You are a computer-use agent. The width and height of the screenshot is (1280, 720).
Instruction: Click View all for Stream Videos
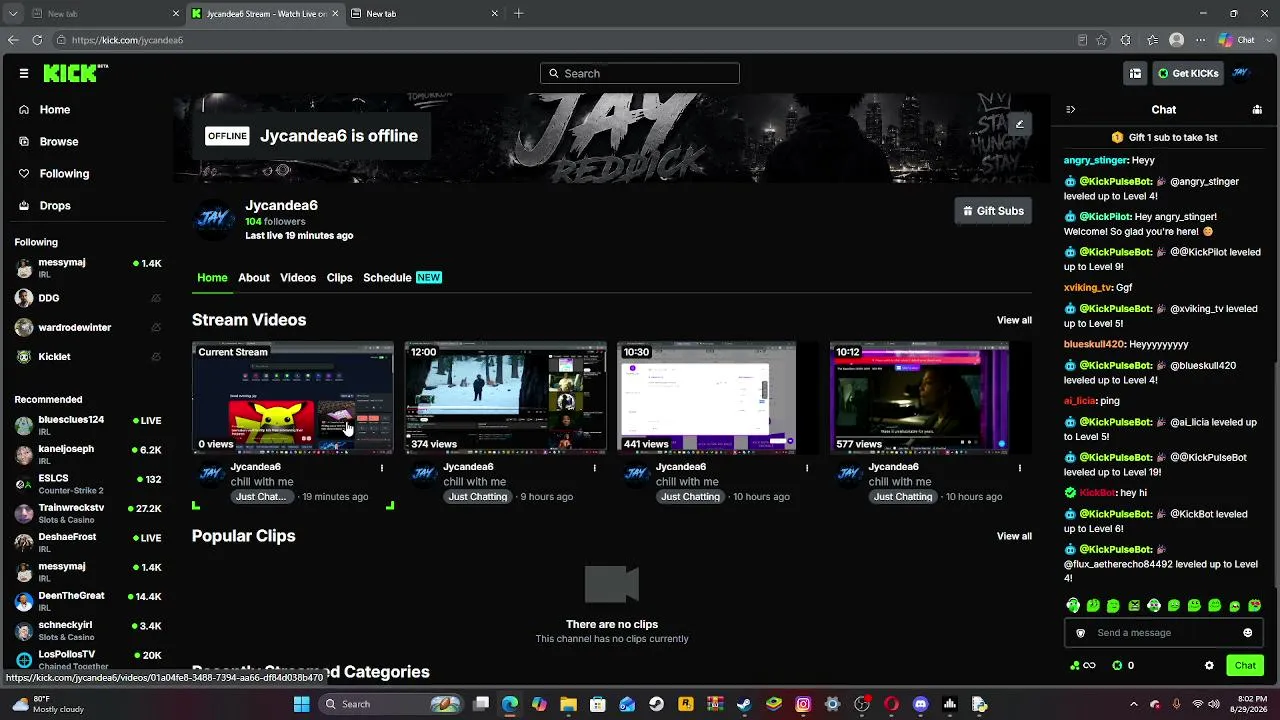1014,320
